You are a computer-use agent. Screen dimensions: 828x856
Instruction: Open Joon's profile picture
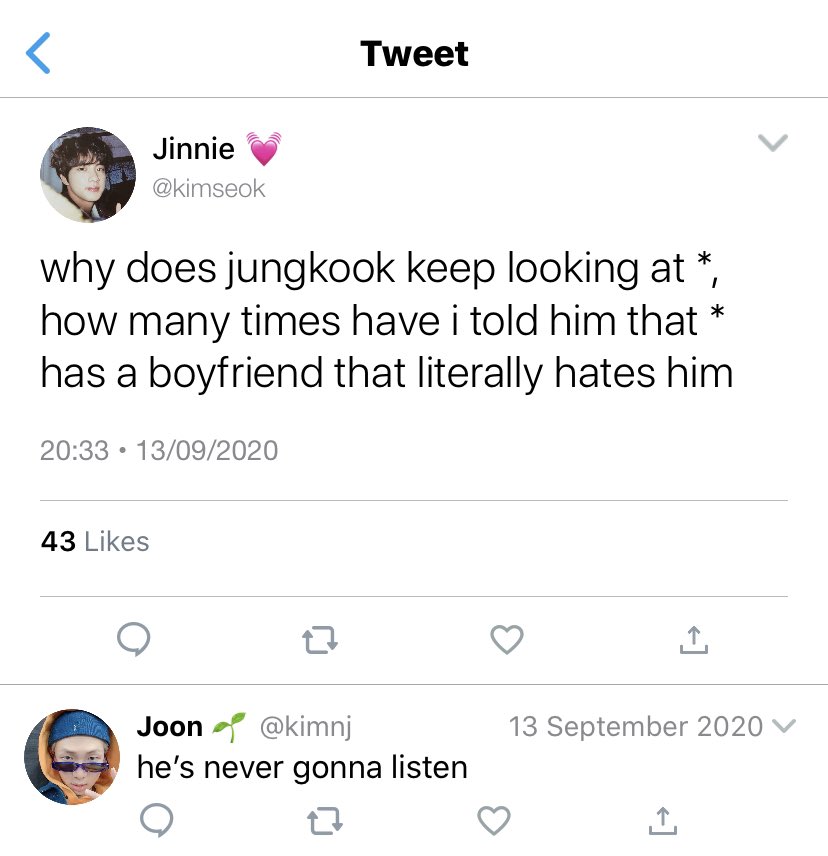tap(72, 757)
